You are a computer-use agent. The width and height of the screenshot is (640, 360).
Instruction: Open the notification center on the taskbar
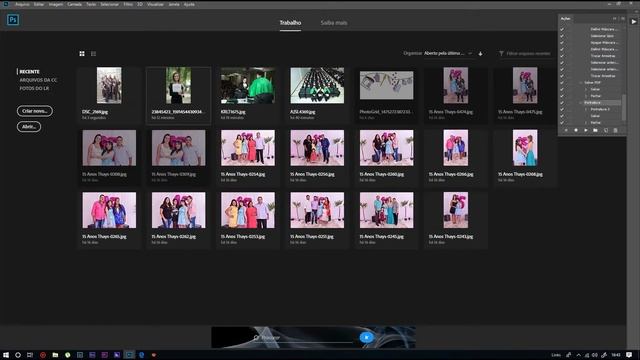[x=629, y=355]
